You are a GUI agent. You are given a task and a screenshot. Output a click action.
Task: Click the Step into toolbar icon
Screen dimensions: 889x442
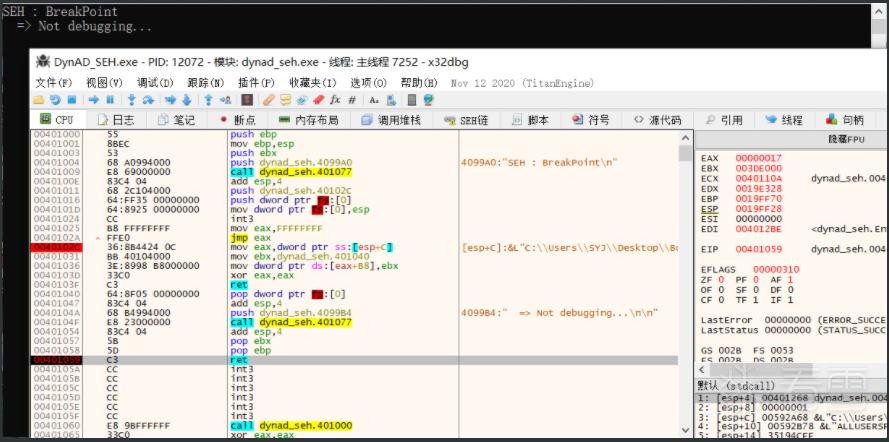tap(132, 100)
